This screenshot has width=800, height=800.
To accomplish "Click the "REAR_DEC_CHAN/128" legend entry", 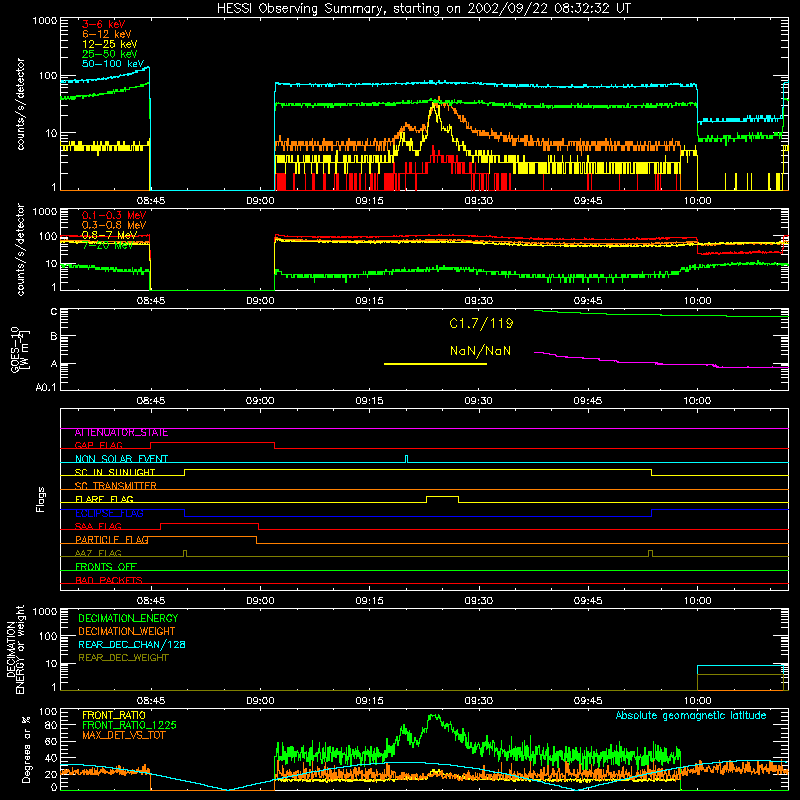I will point(132,645).
